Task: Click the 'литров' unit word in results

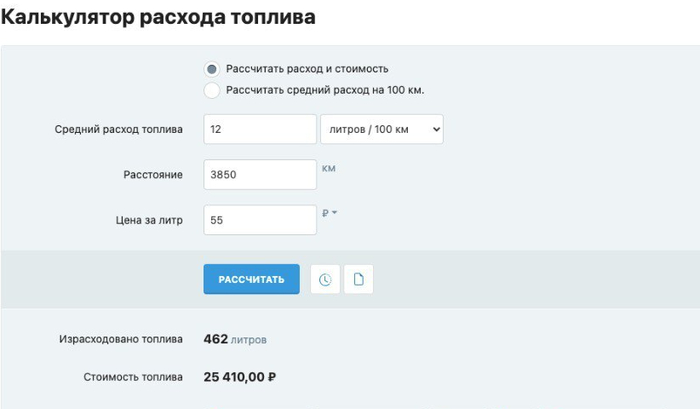Action: click(x=249, y=341)
